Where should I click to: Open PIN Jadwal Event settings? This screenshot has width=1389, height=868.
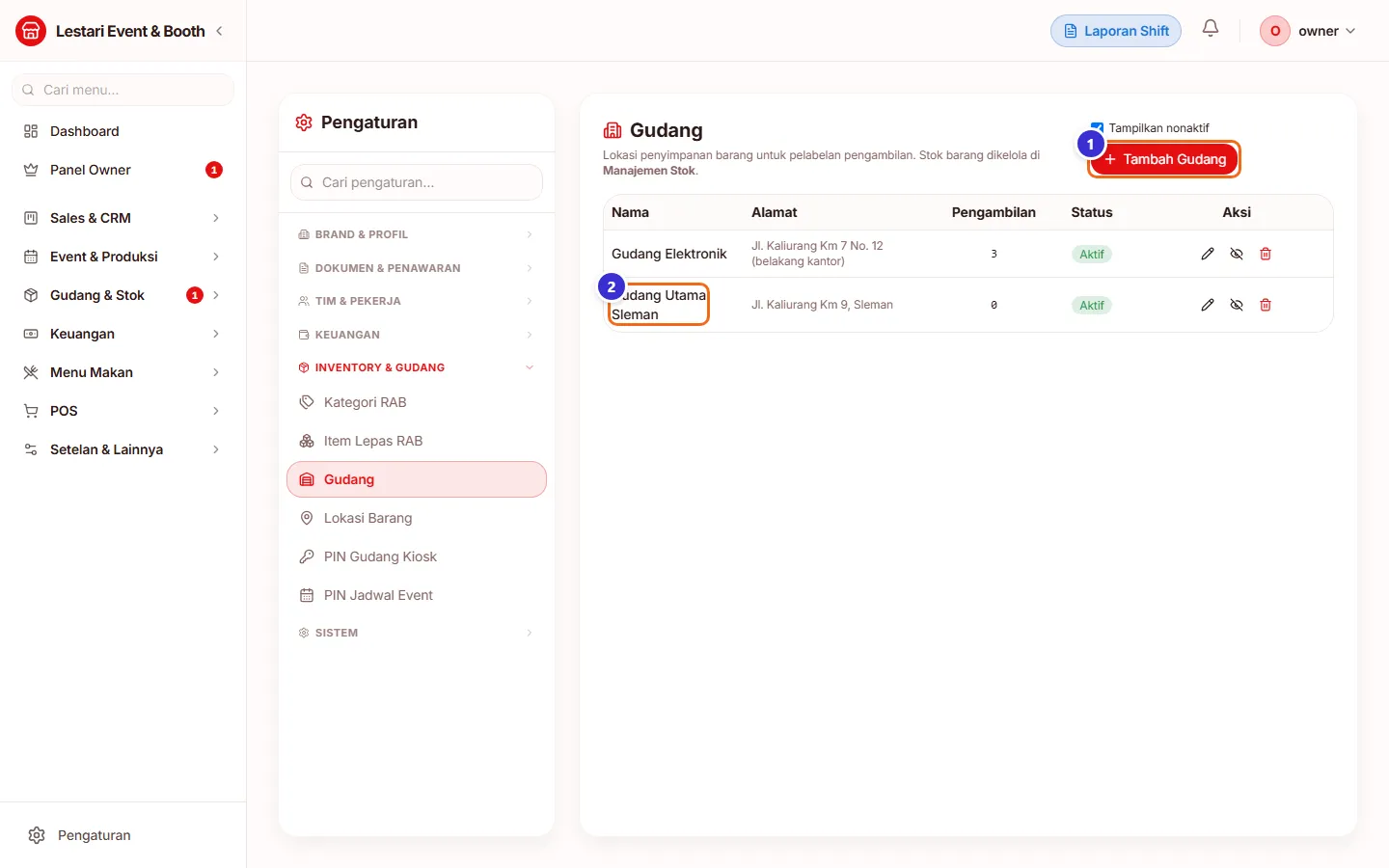(417, 595)
